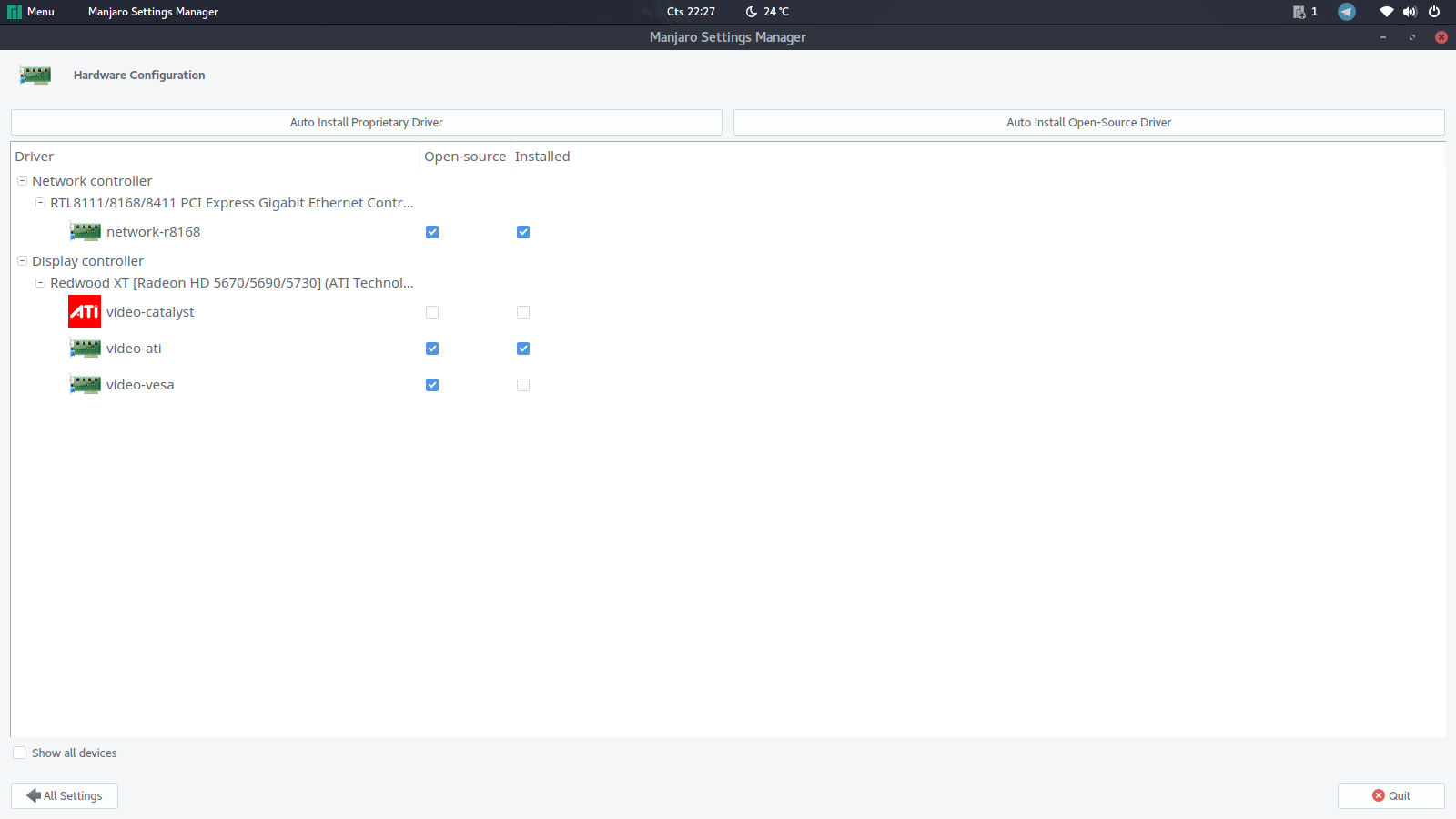The image size is (1456, 819).
Task: Go back to All Settings
Action: tap(65, 795)
